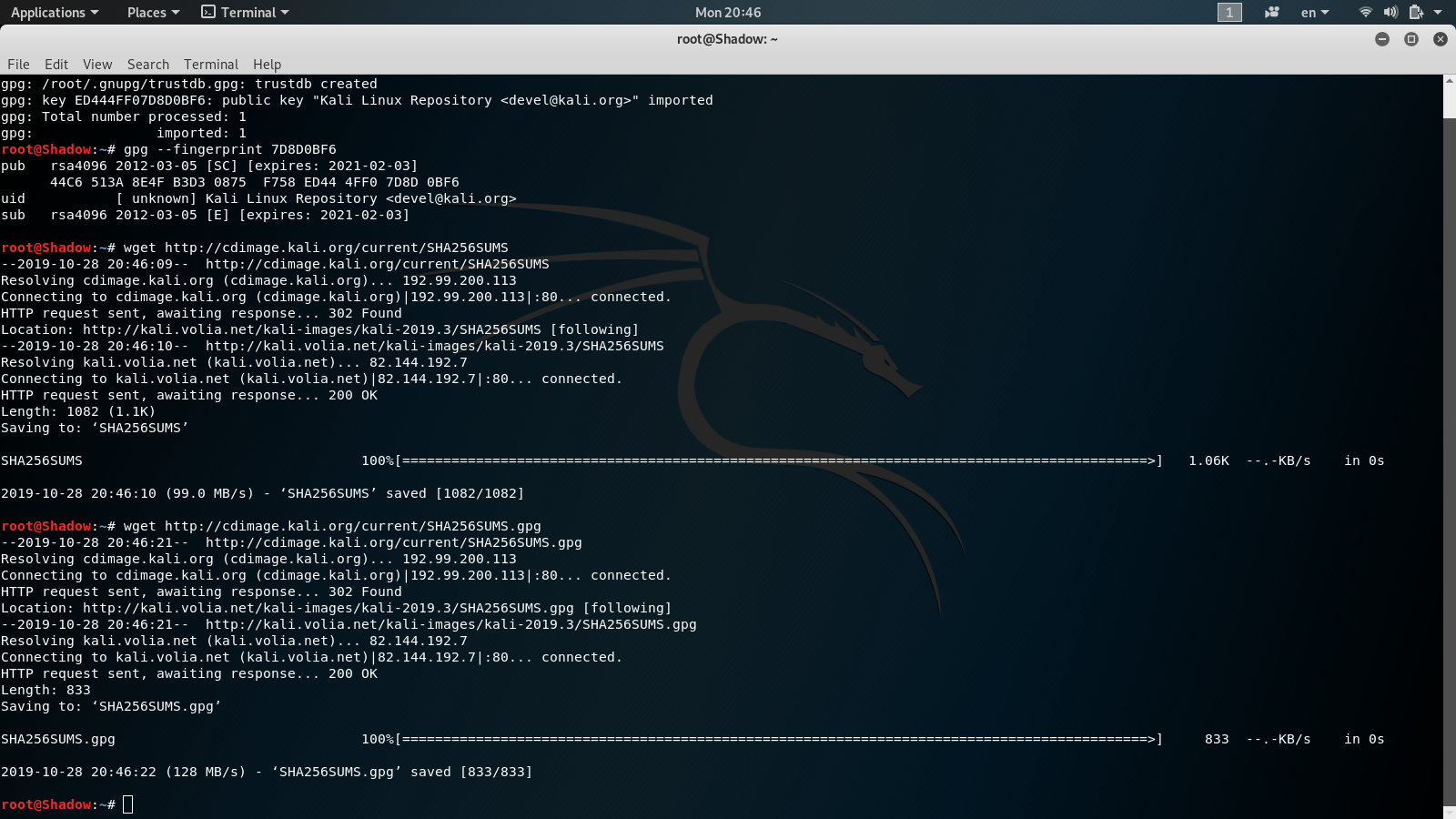Open the clock showing Mon 20:46
Image resolution: width=1456 pixels, height=819 pixels.
pos(728,12)
